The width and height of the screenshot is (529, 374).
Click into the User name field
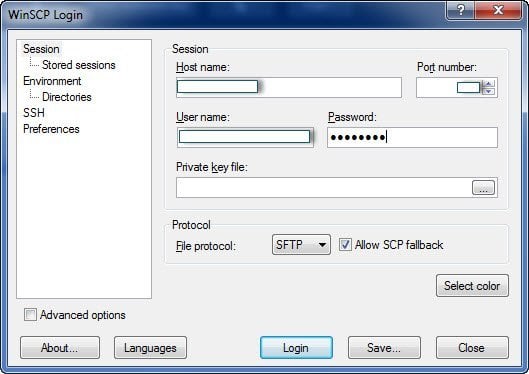(x=245, y=137)
